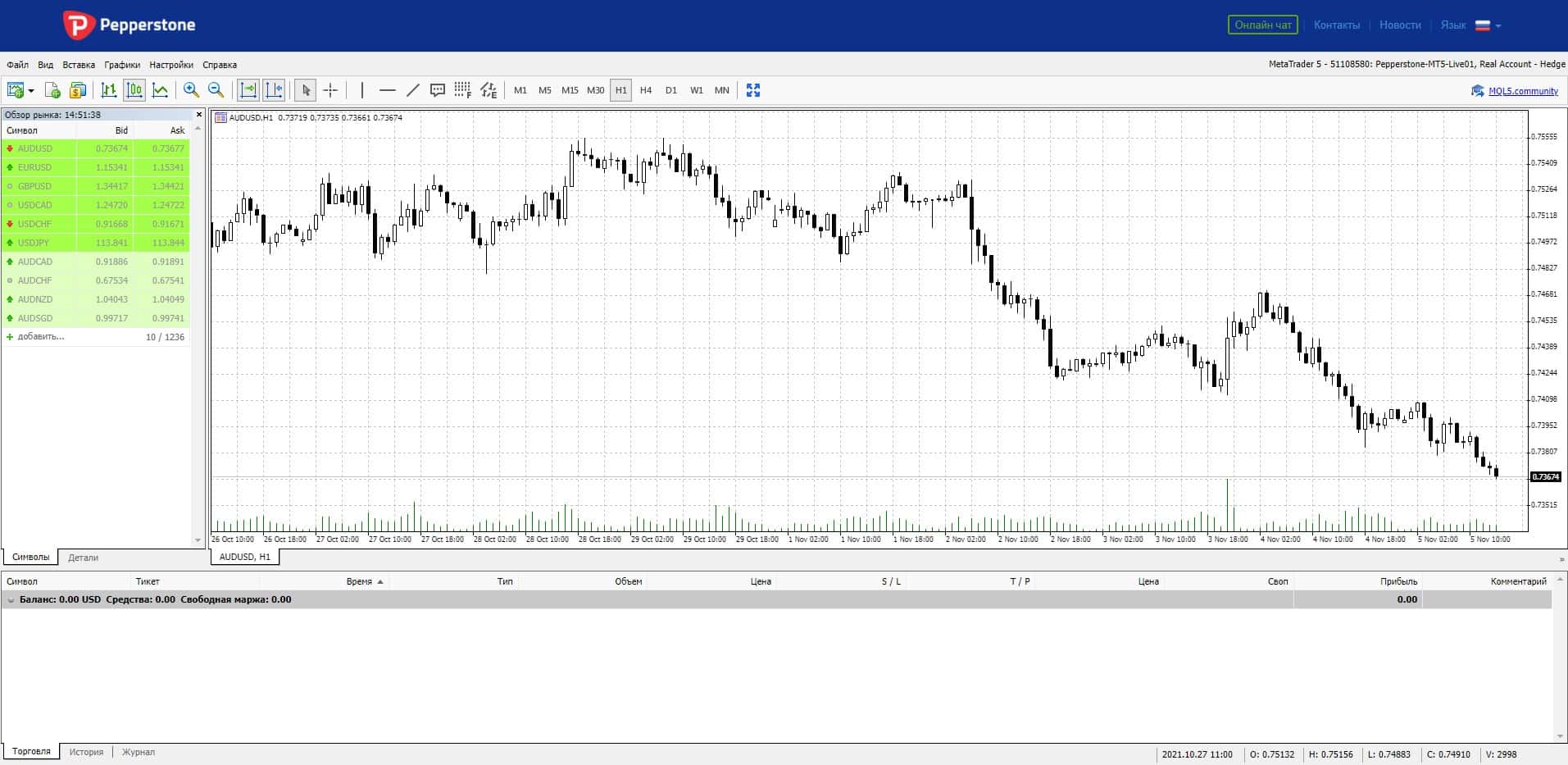The width and height of the screenshot is (1568, 765).
Task: Switch to the Детали tab
Action: pos(83,558)
